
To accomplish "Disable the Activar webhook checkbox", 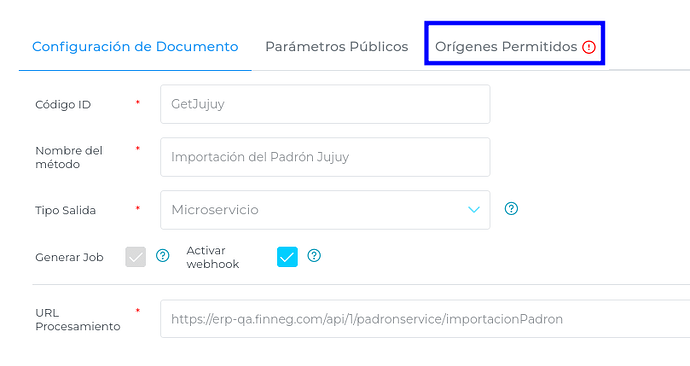I will click(x=287, y=257).
